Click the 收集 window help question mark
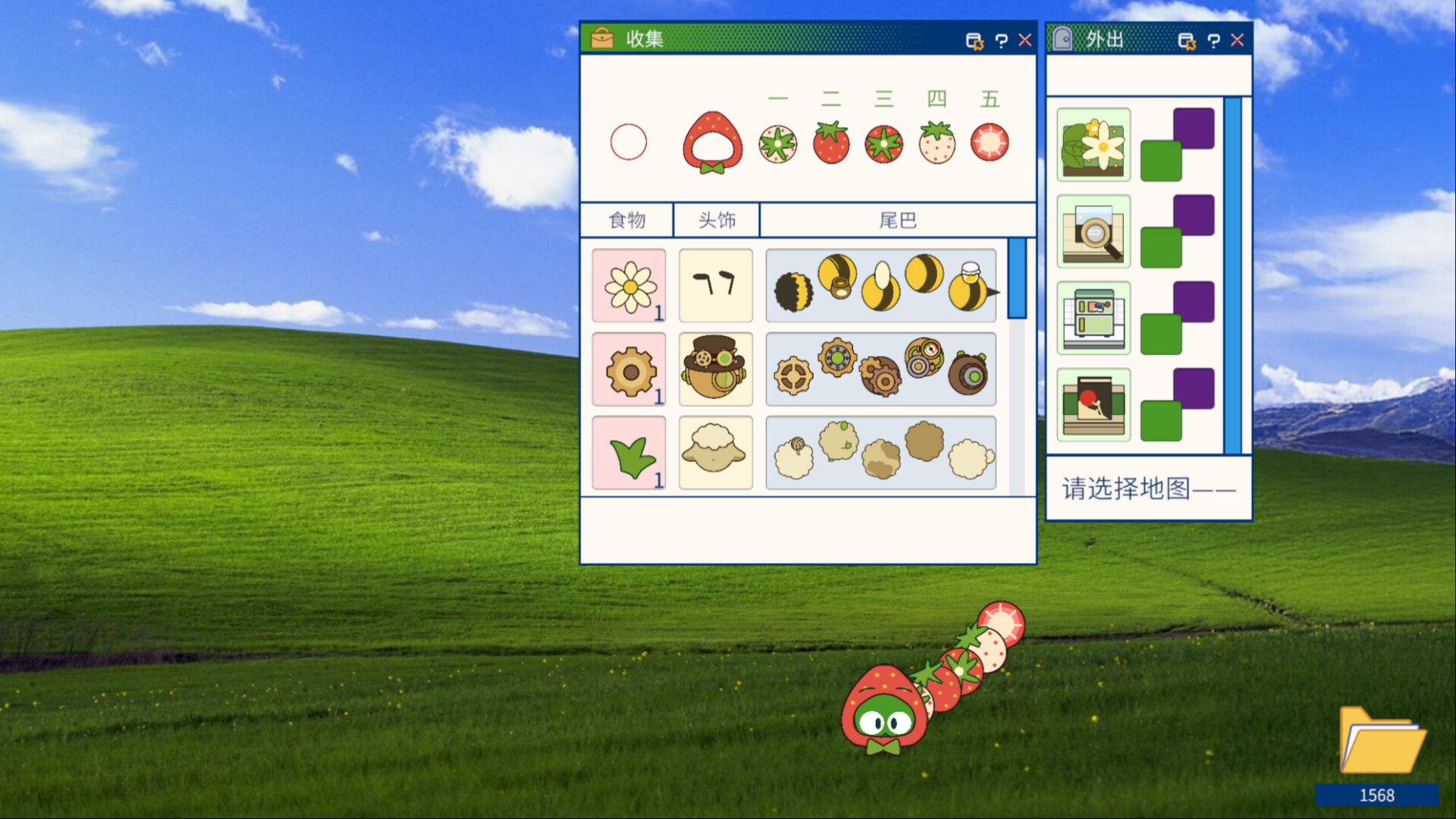Image resolution: width=1456 pixels, height=819 pixels. (x=1001, y=40)
